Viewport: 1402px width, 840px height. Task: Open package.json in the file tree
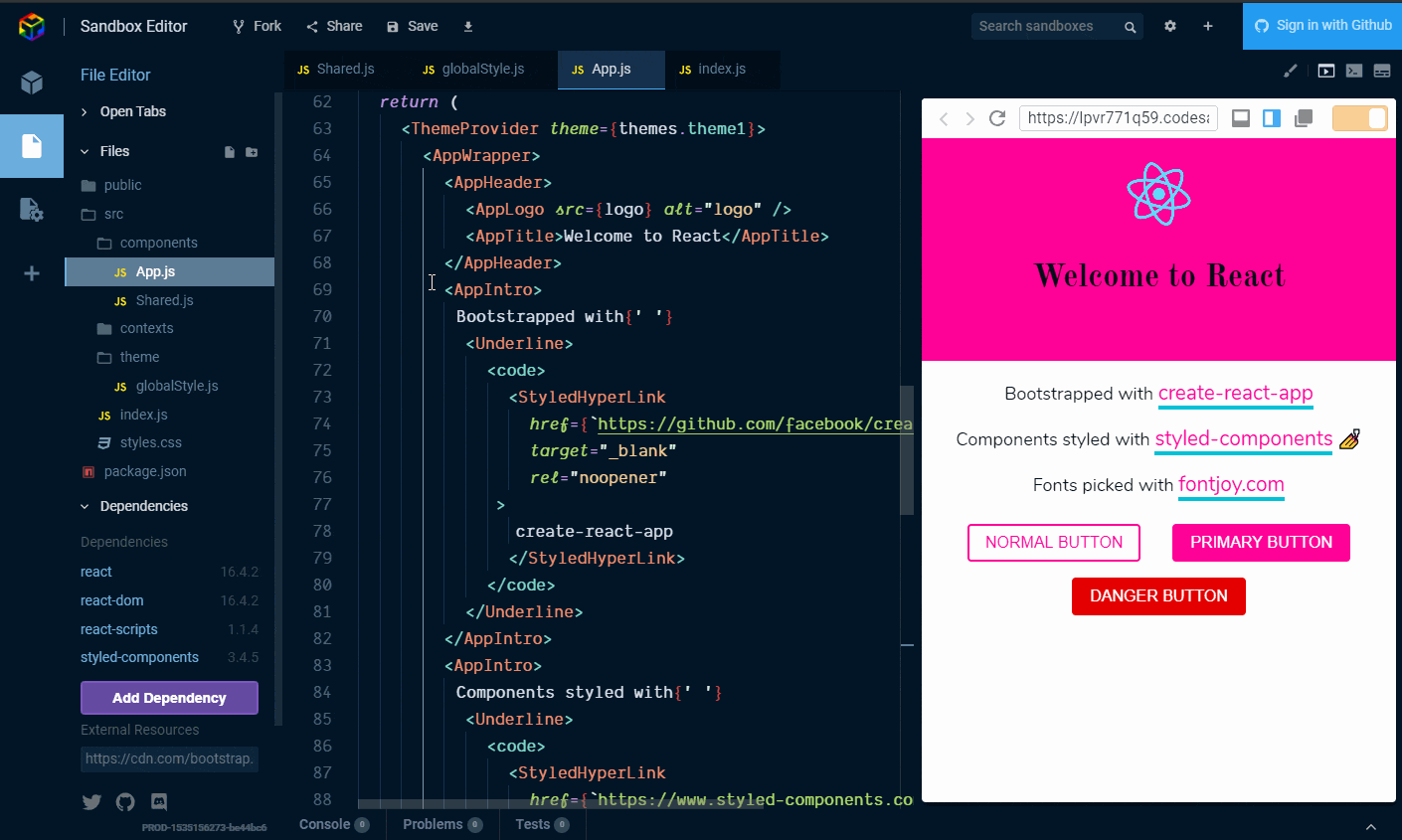click(145, 471)
